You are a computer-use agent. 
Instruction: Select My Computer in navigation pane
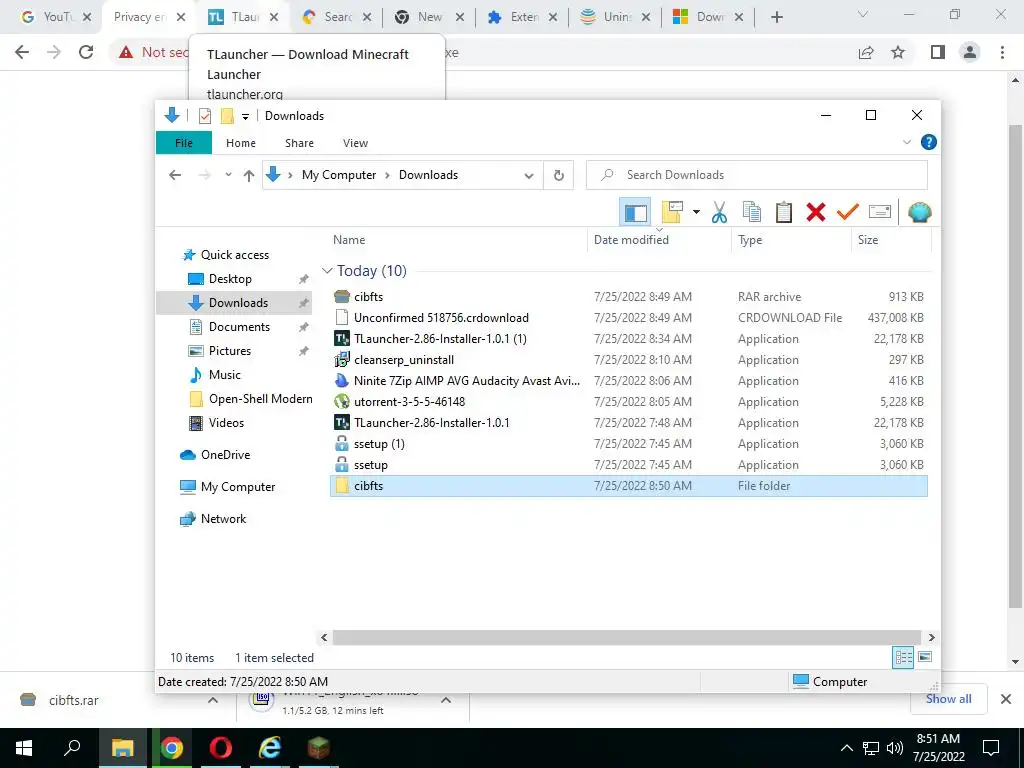pyautogui.click(x=238, y=487)
